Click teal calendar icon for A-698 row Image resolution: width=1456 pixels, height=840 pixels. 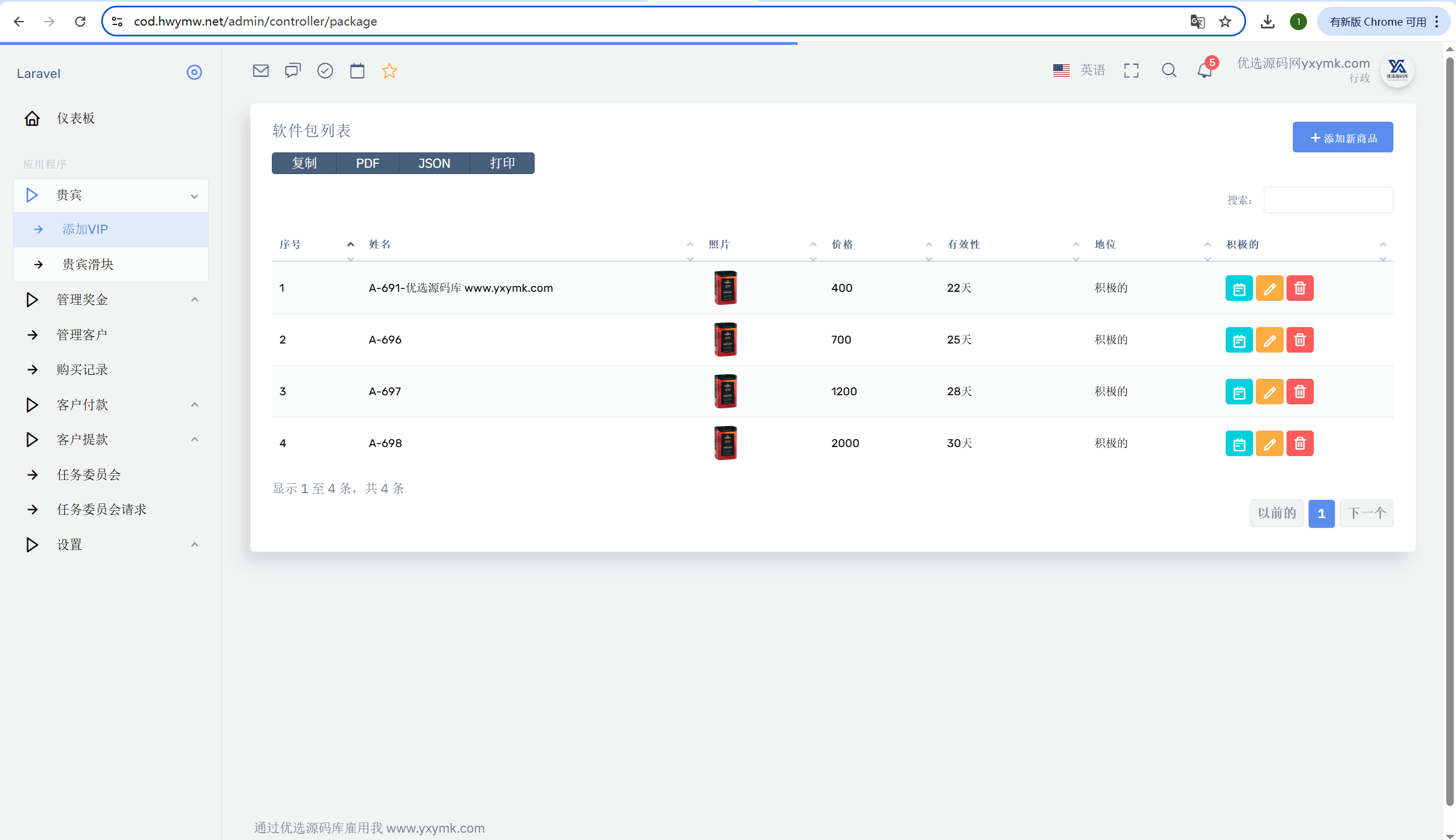tap(1239, 444)
